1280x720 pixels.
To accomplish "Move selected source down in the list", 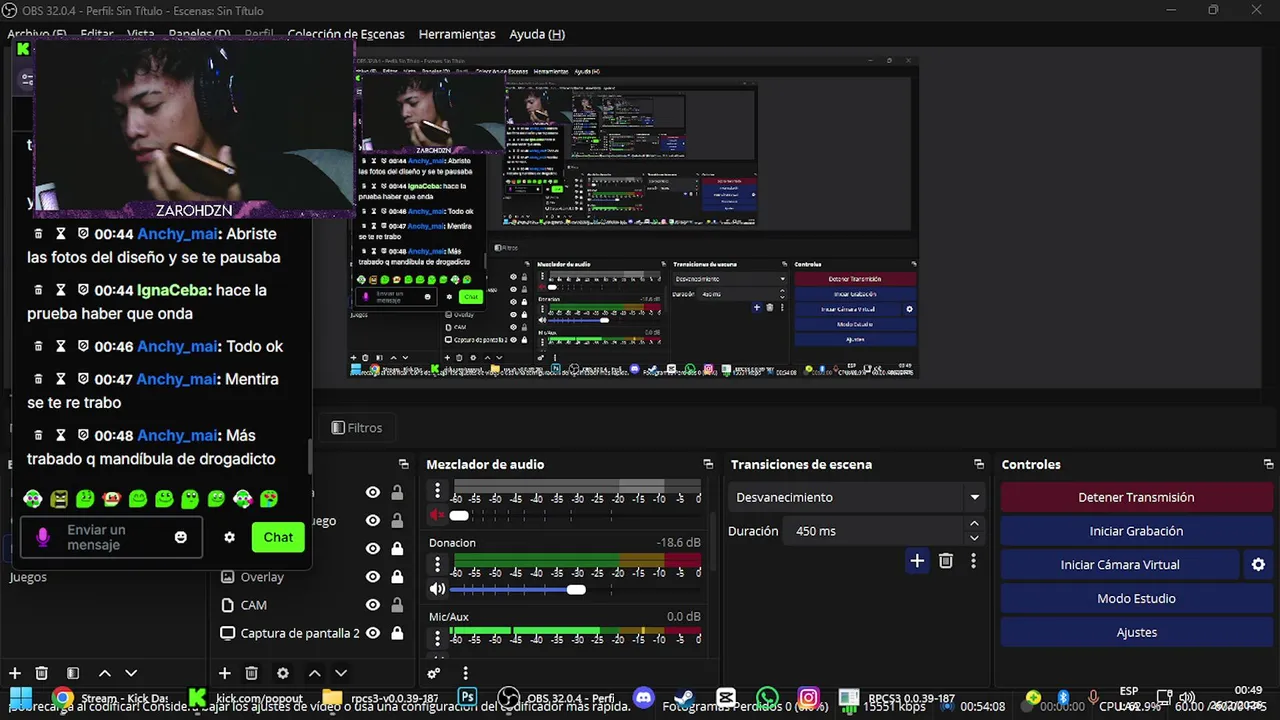I will click(x=341, y=674).
